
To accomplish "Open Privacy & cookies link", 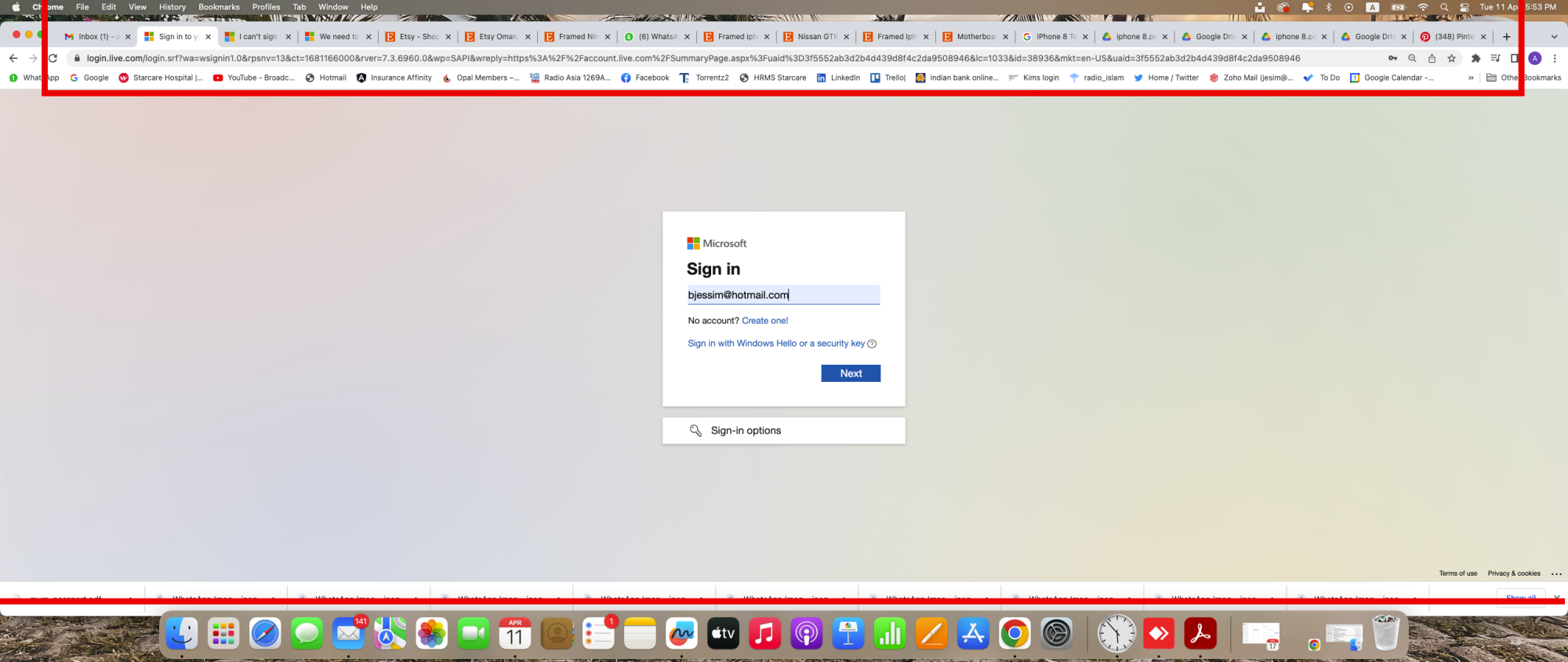I will 1514,574.
